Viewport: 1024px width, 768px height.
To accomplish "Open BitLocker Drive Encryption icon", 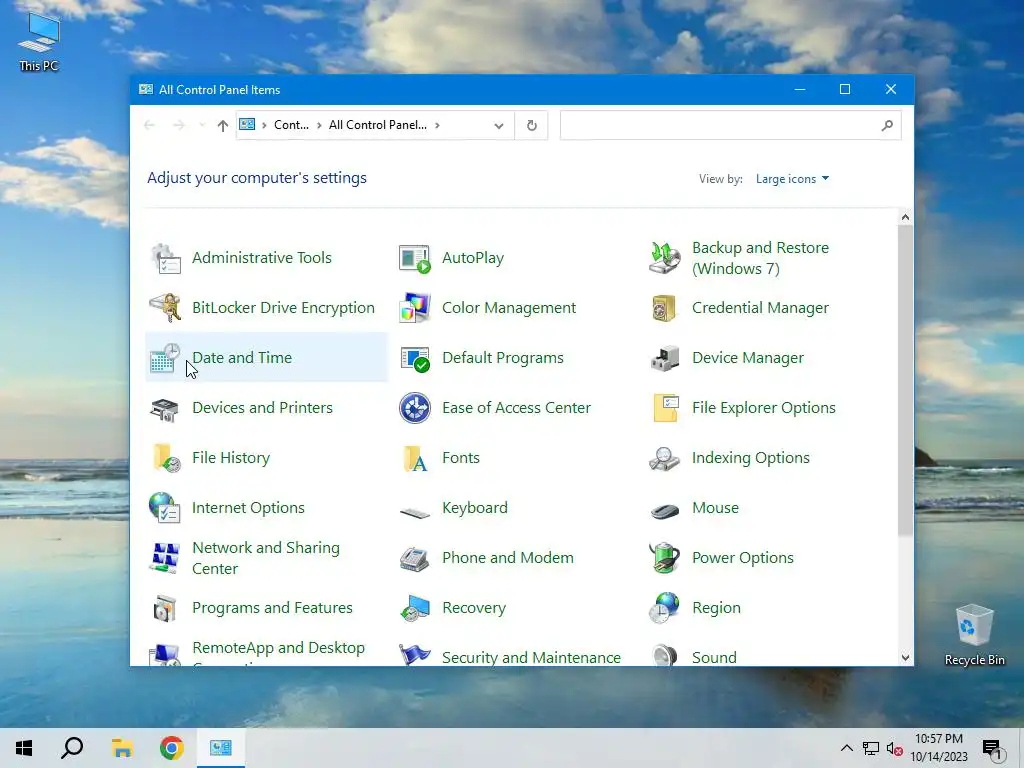I will coord(165,308).
